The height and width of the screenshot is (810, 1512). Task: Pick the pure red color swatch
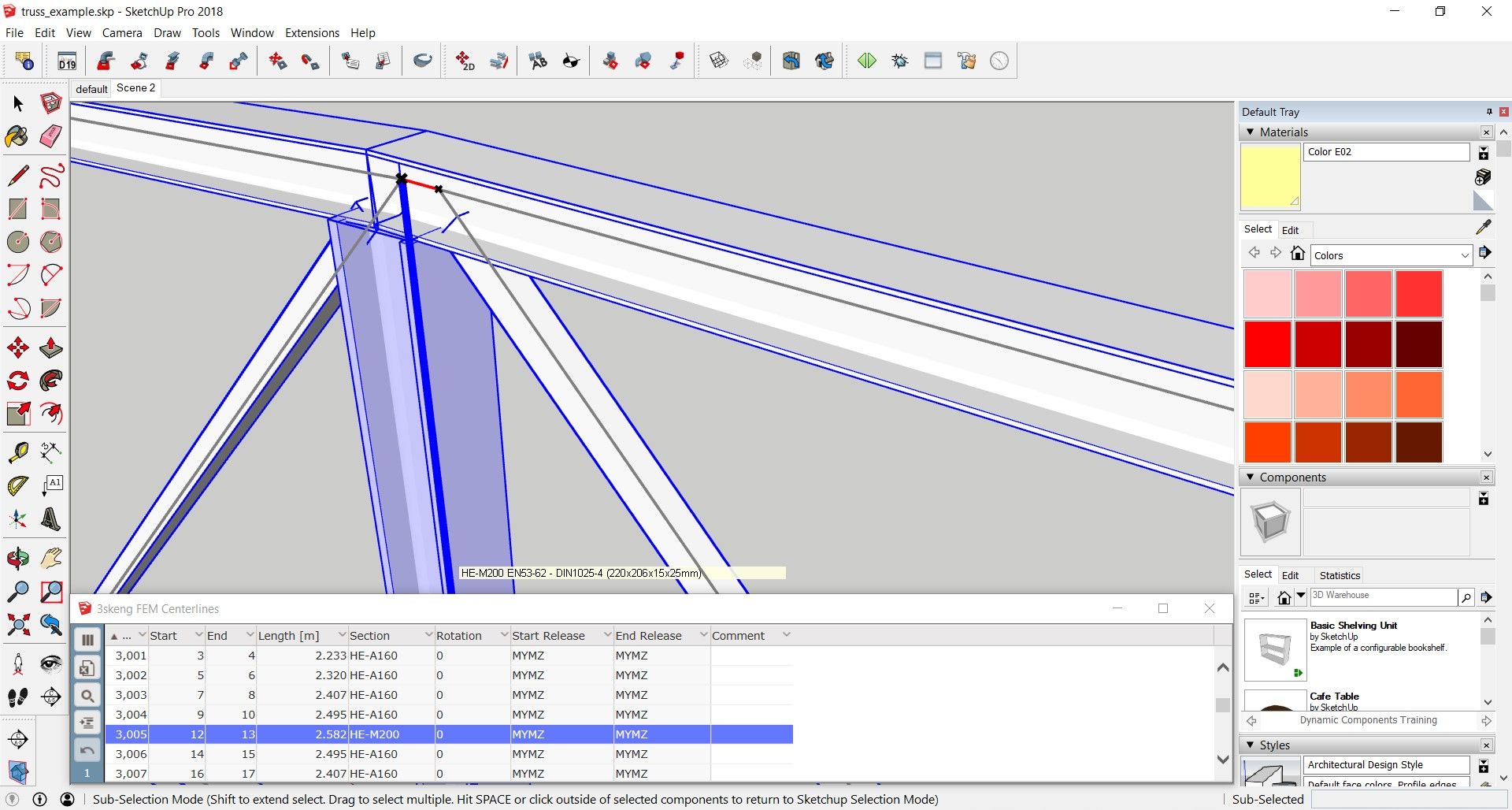tap(1267, 344)
